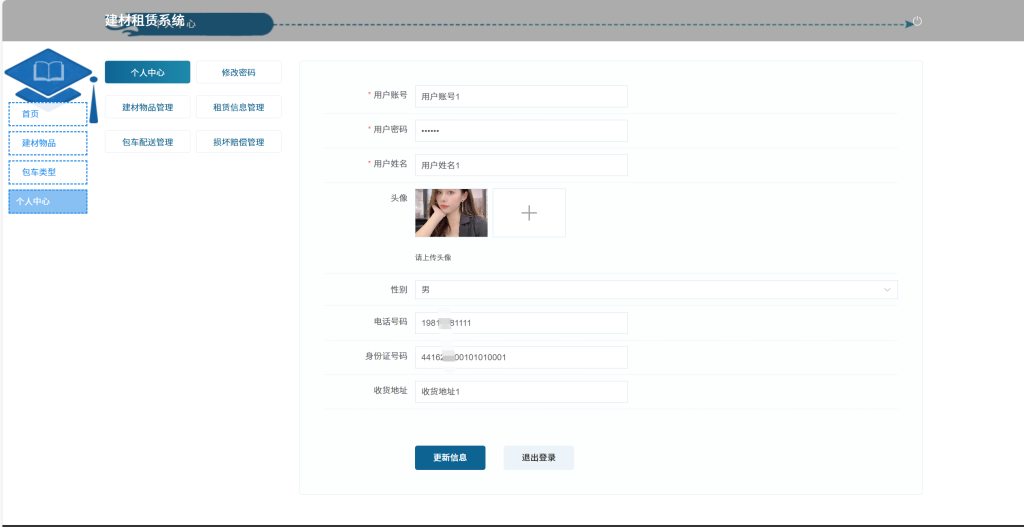The image size is (1024, 527).
Task: Open the 首页 sidebar item
Action: pos(48,114)
